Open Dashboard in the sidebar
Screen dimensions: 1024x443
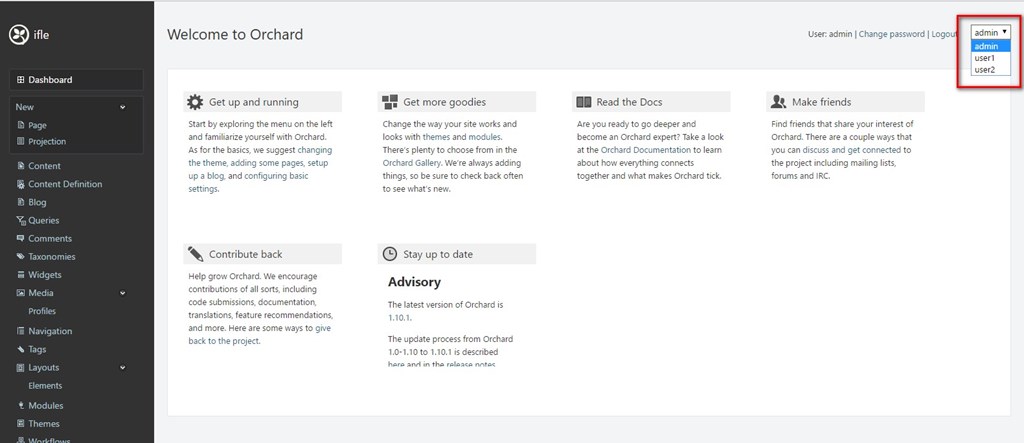pos(50,80)
